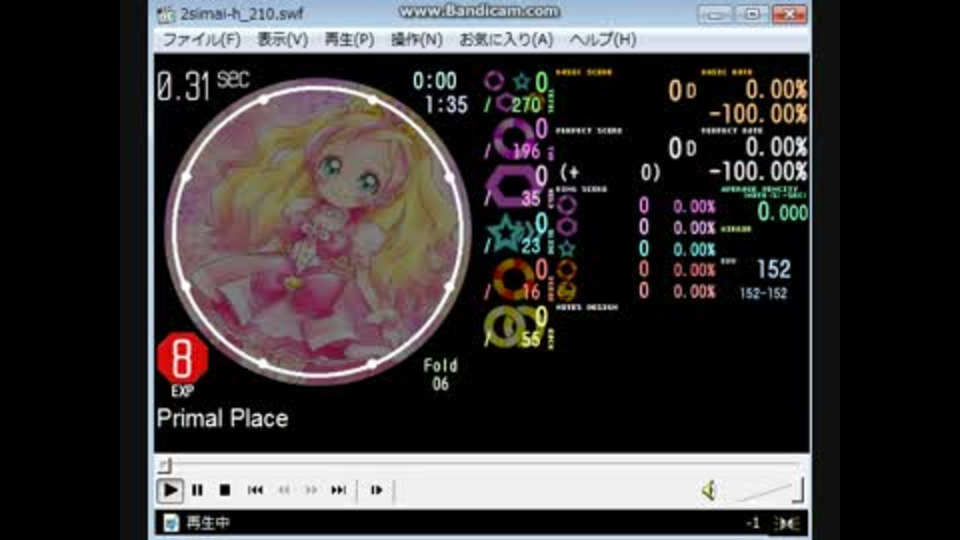
Task: Pause playback with the pause button
Action: 197,490
